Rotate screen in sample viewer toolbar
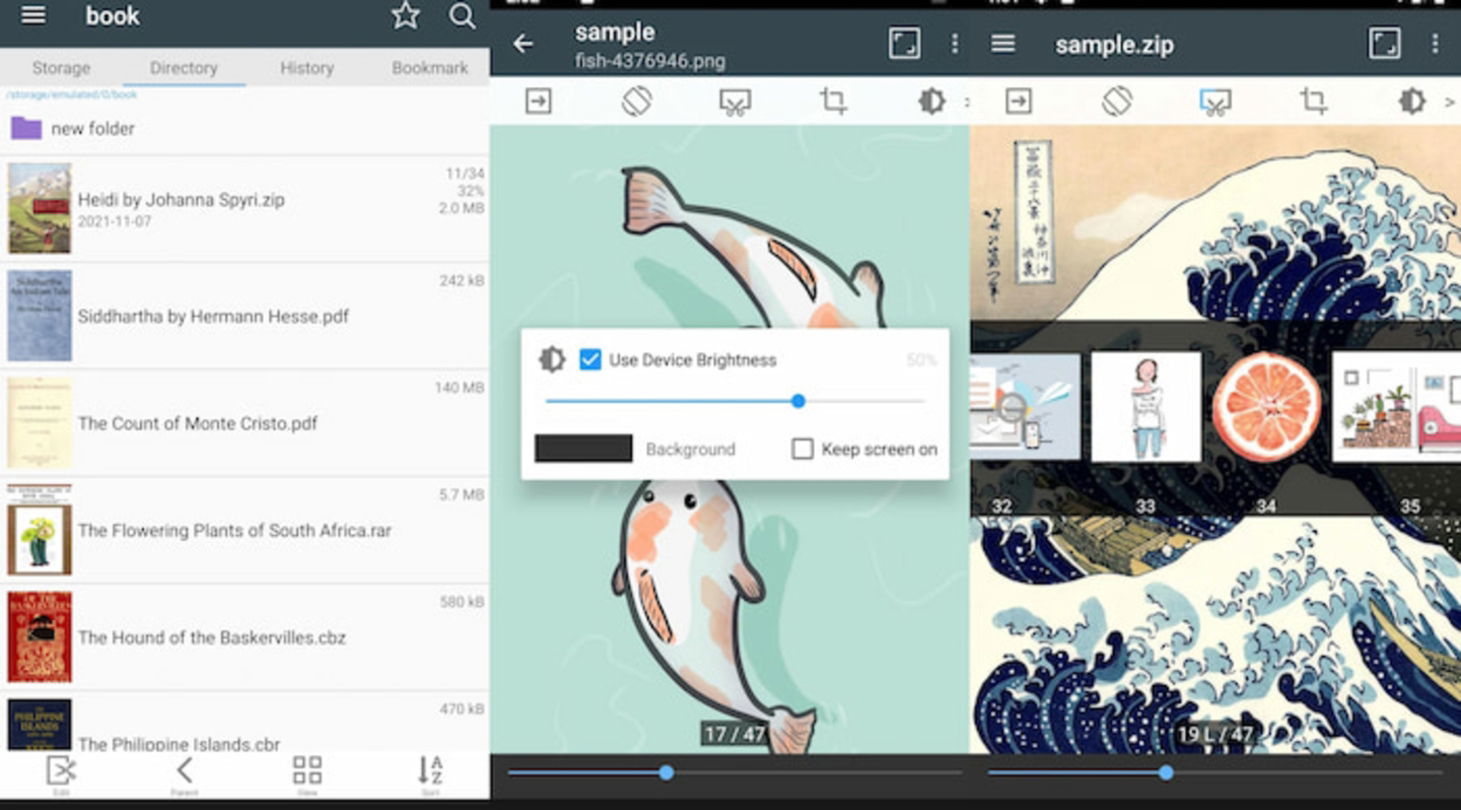The width and height of the screenshot is (1461, 810). click(x=636, y=101)
